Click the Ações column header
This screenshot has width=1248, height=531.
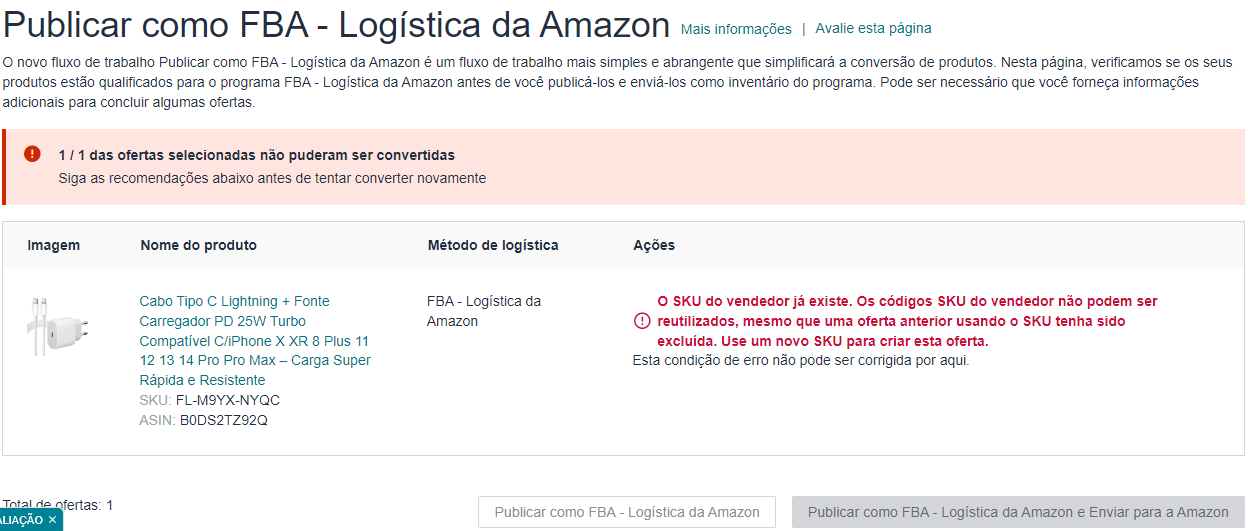654,245
